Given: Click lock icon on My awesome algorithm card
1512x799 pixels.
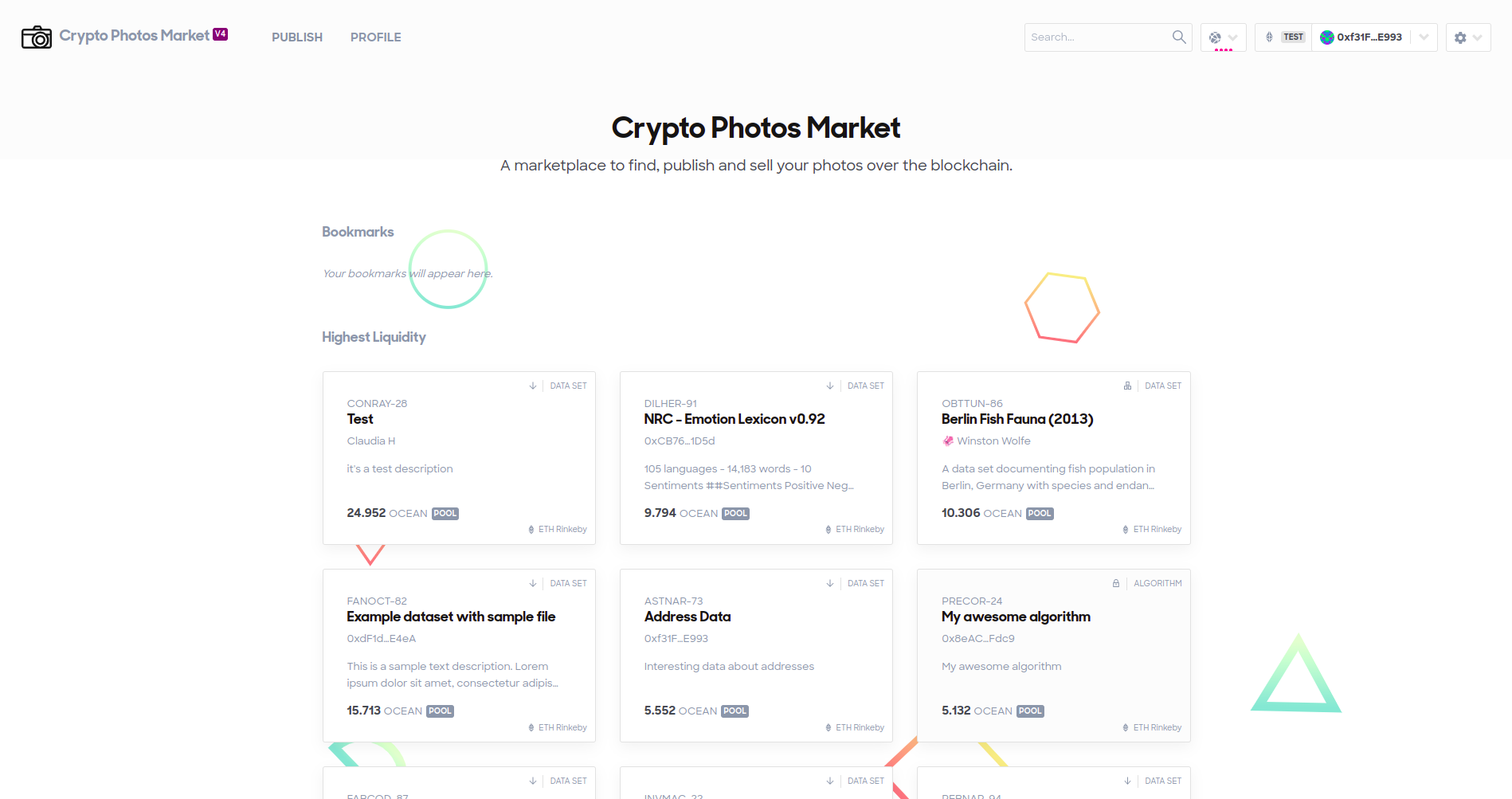Looking at the screenshot, I should tap(1116, 583).
